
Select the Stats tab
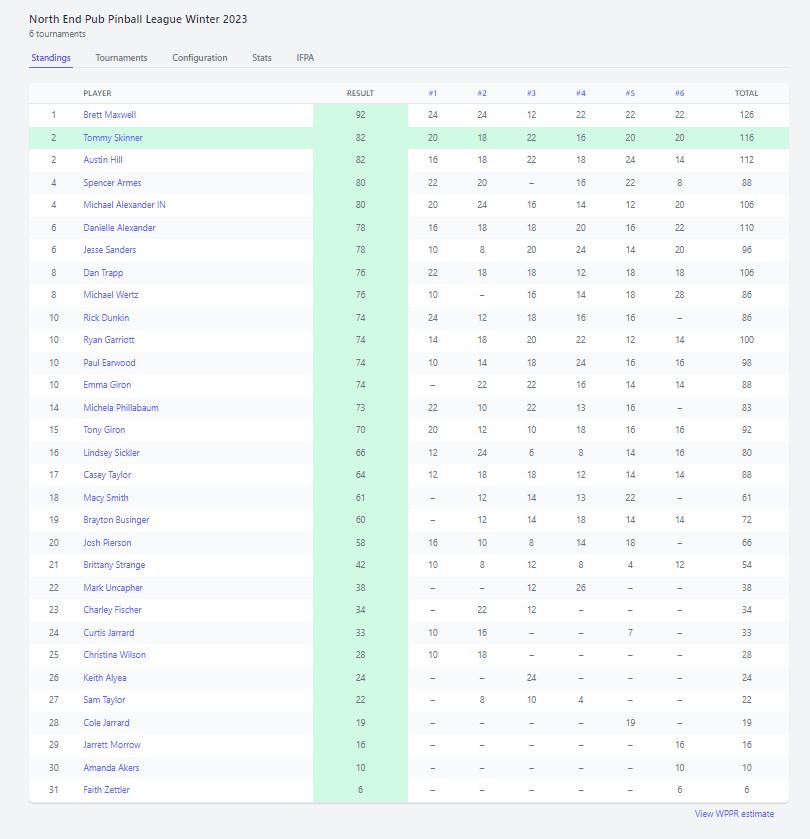[x=262, y=58]
